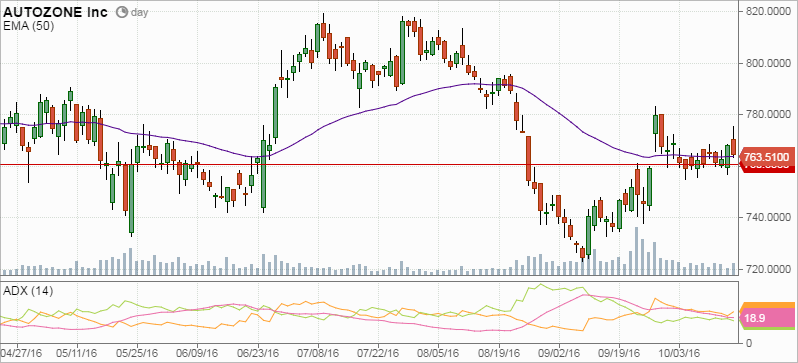
Task: Click the 780.0000 price axis label
Action: pyautogui.click(x=768, y=114)
